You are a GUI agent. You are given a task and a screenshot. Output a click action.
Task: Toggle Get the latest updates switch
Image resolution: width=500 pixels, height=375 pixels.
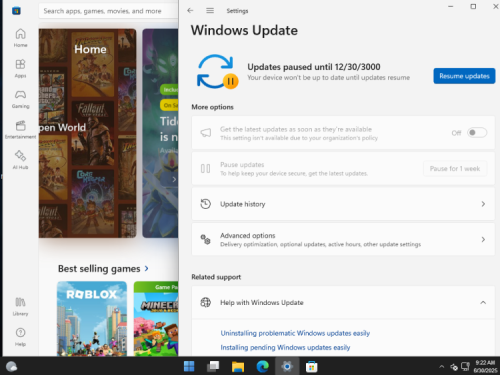[477, 133]
